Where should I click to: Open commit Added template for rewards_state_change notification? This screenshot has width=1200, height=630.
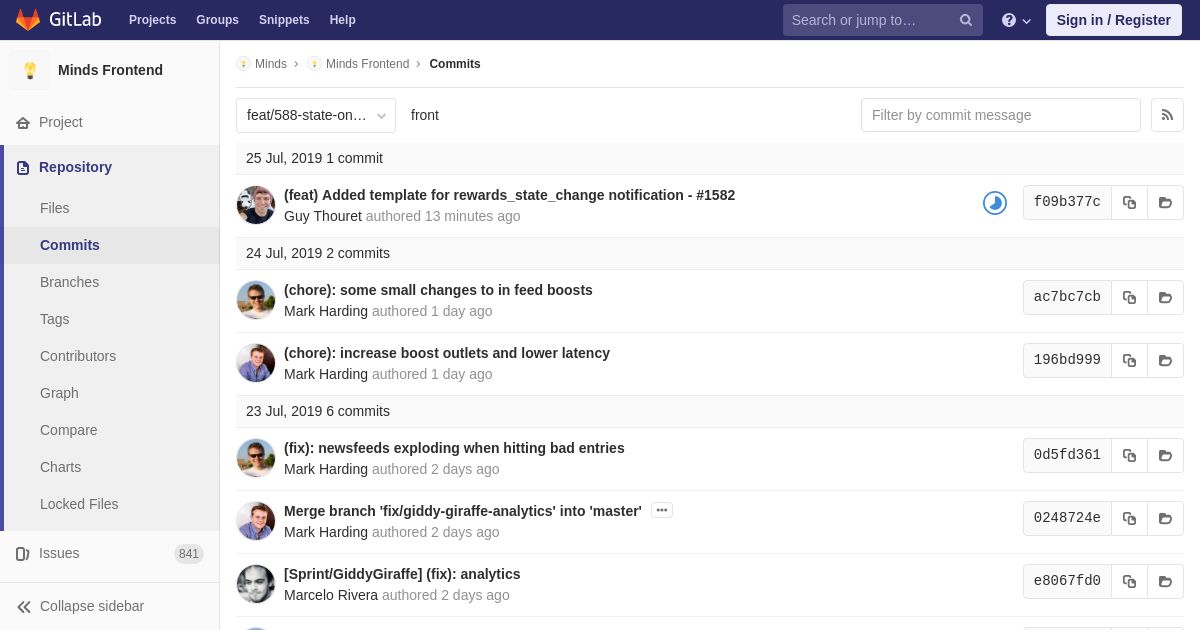(x=509, y=195)
